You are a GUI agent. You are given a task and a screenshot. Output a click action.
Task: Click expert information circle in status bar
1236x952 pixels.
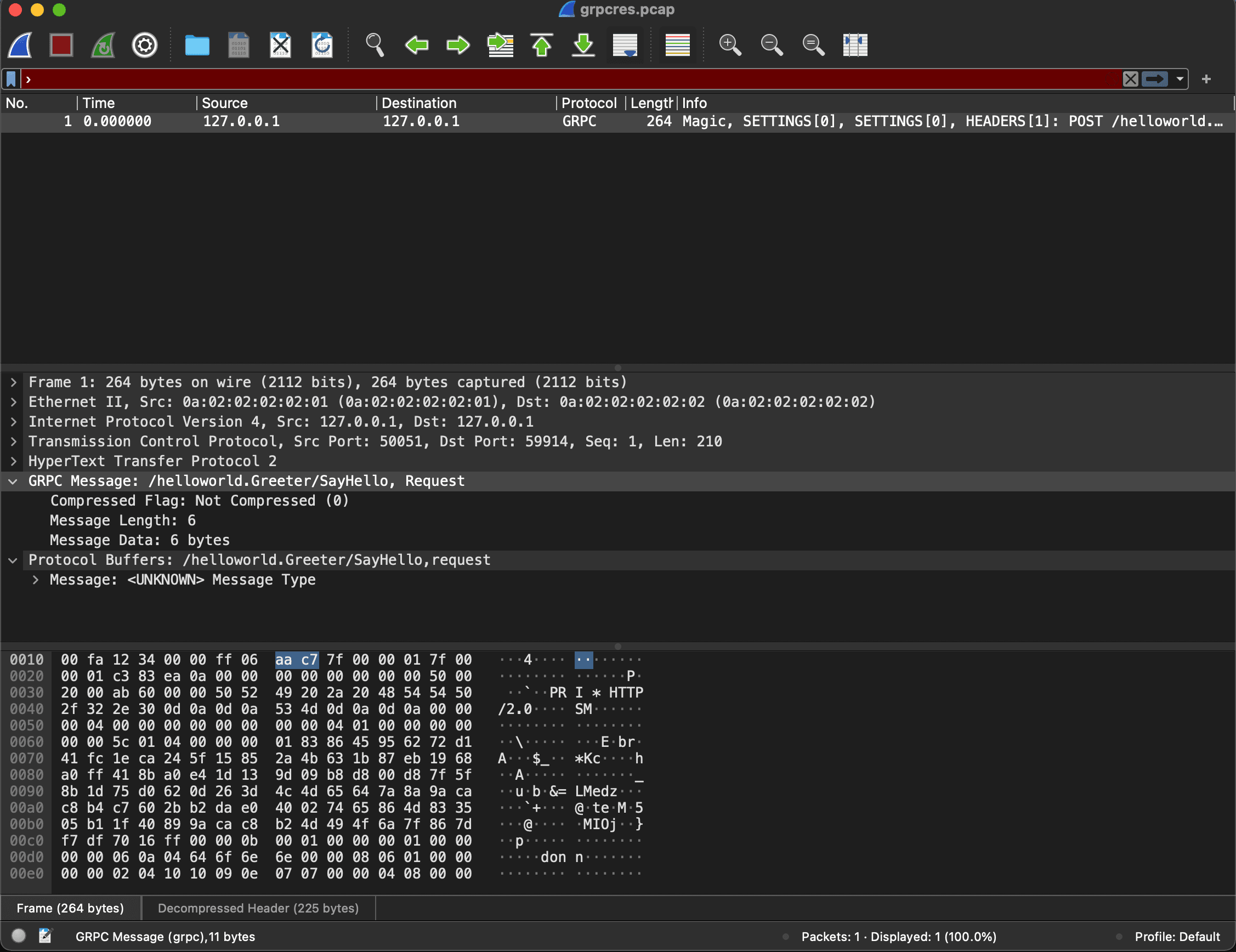pyautogui.click(x=19, y=936)
